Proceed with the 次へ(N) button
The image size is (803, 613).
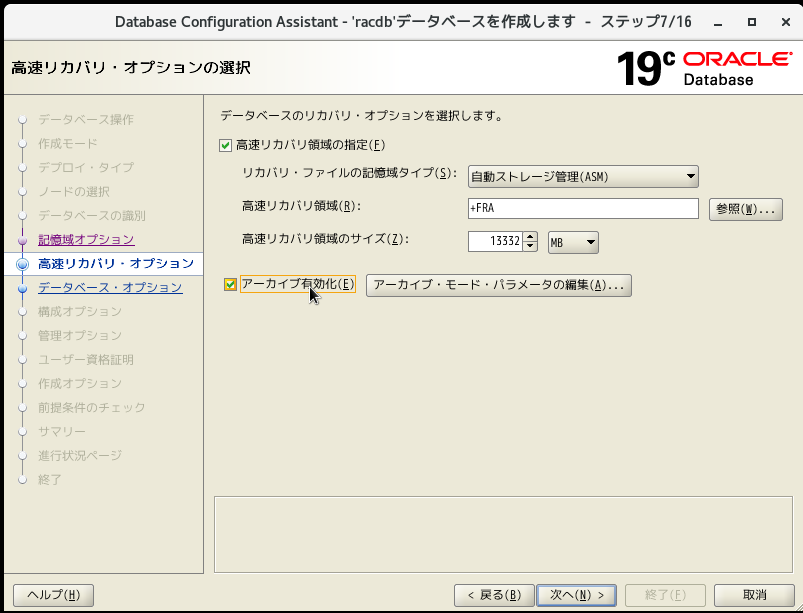click(577, 595)
